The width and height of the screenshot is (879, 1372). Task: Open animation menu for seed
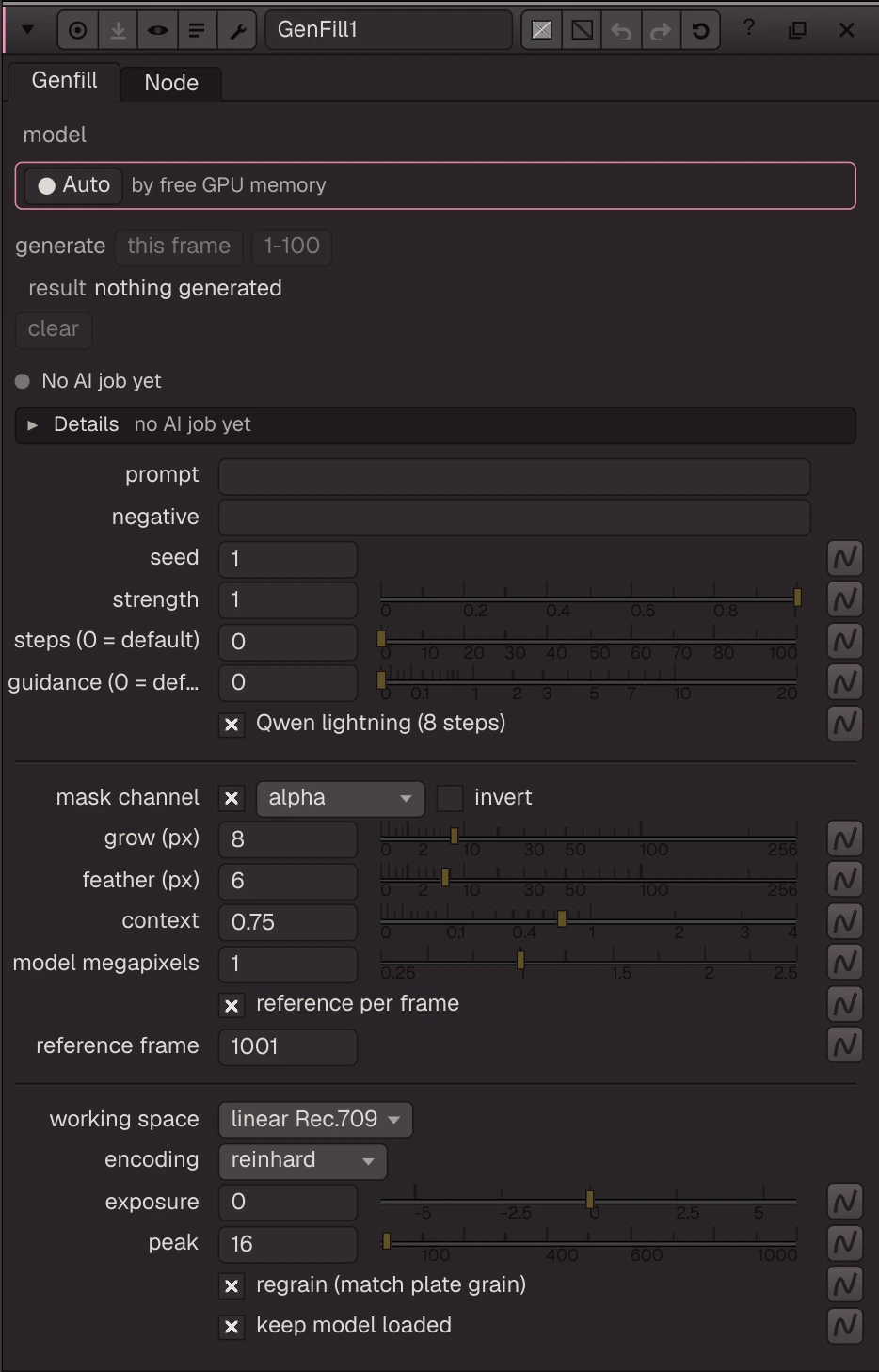845,558
